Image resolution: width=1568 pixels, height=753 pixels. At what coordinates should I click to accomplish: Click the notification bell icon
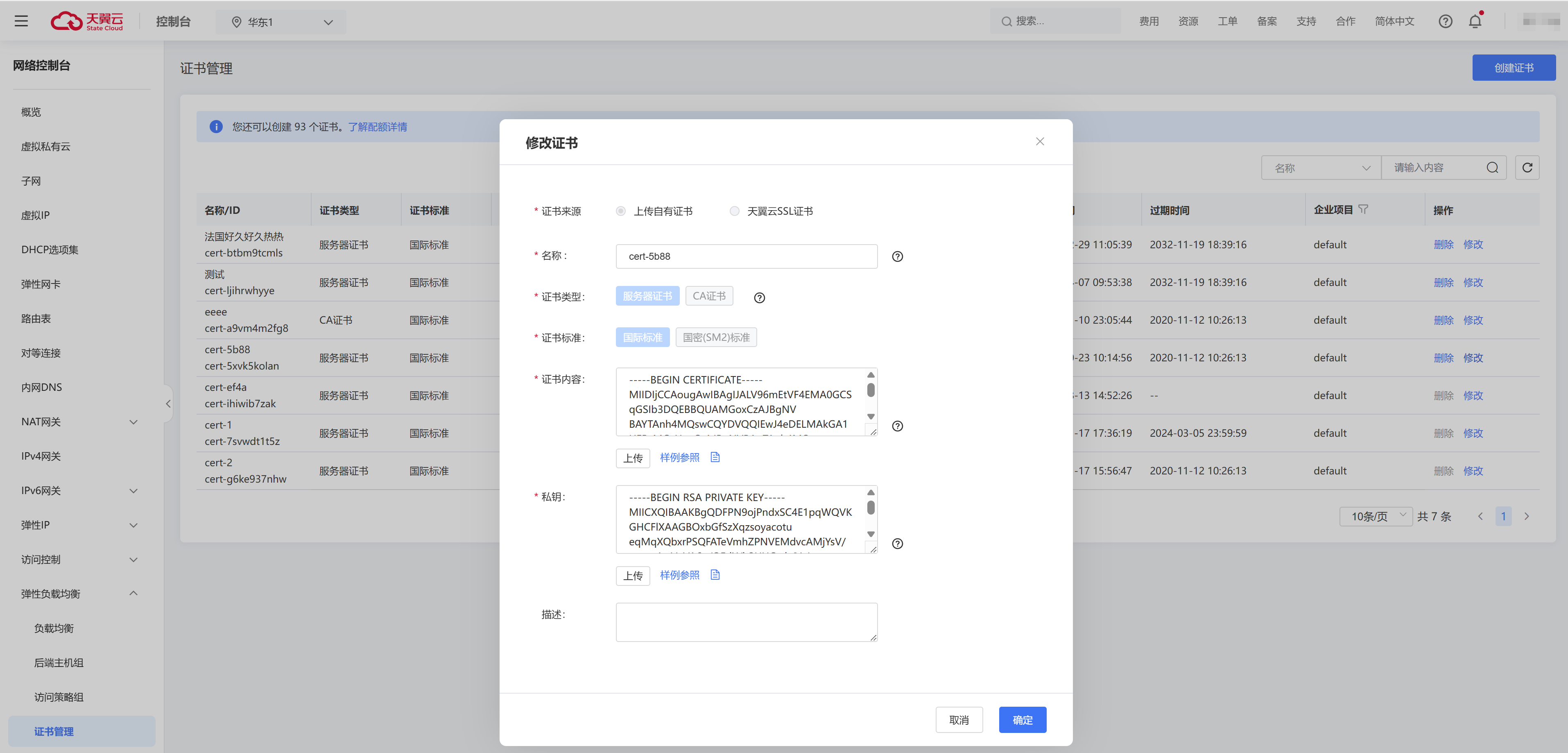1475,21
